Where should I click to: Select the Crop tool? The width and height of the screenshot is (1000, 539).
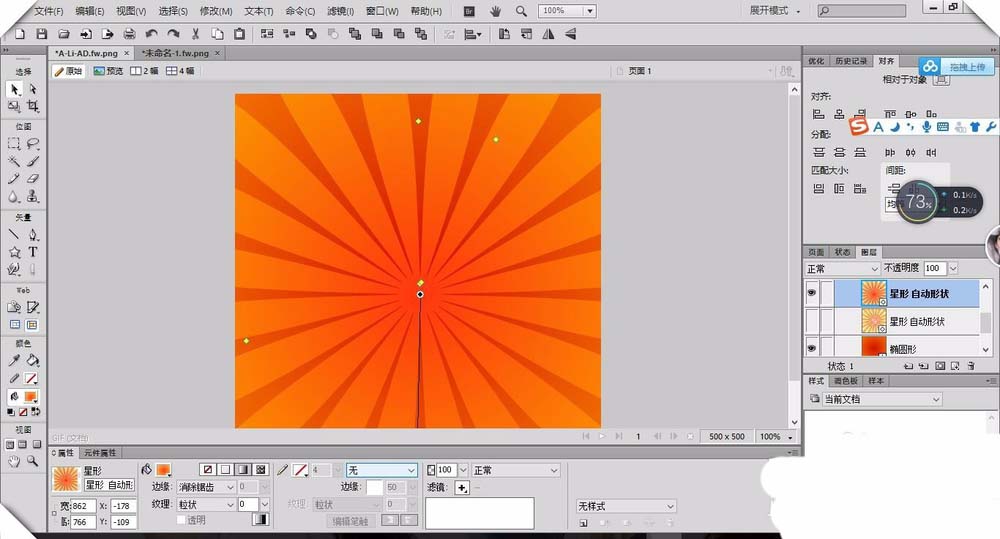[x=33, y=105]
